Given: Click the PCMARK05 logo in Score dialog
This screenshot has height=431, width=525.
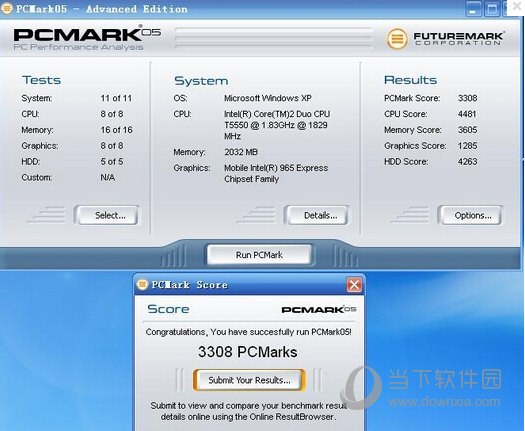Looking at the screenshot, I should click(x=318, y=309).
